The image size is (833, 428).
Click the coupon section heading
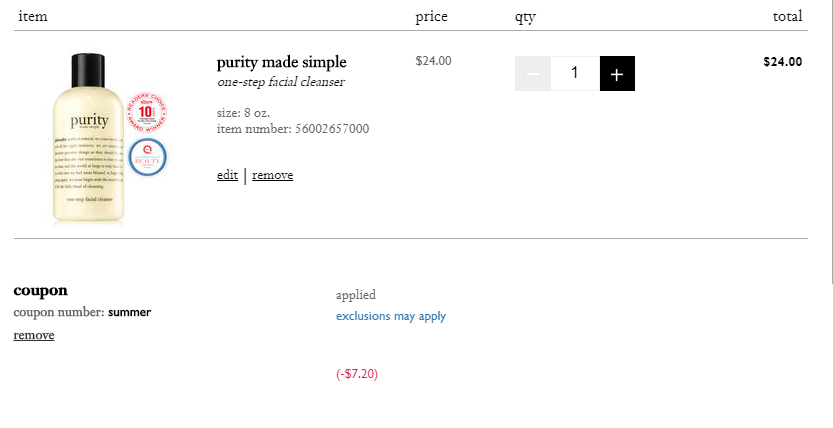click(40, 290)
